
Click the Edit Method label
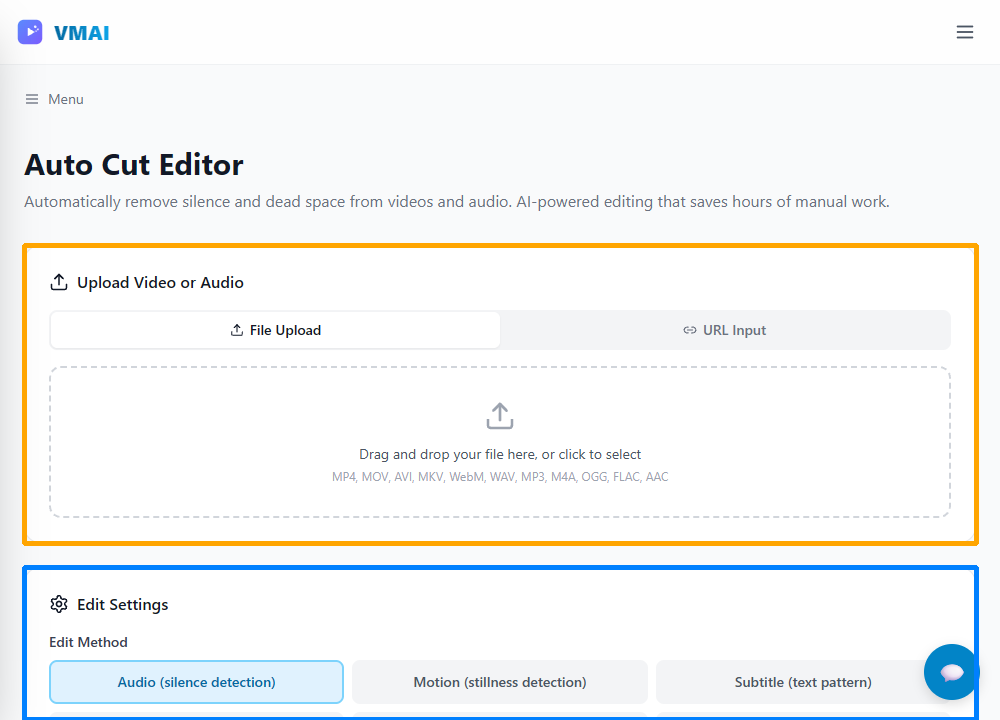tap(89, 642)
